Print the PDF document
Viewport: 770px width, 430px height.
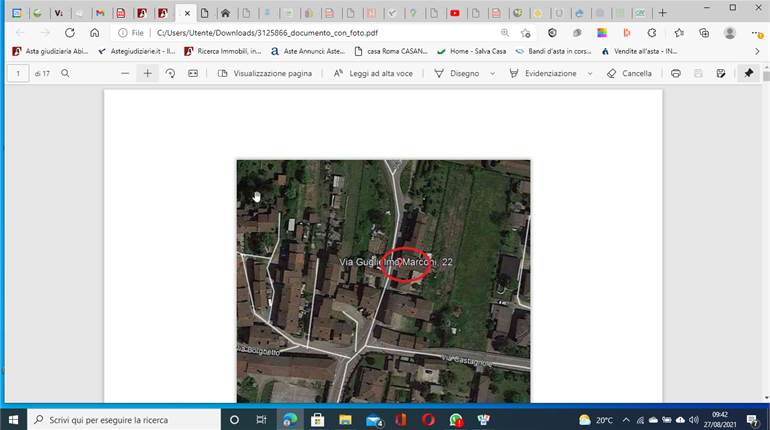(x=676, y=73)
